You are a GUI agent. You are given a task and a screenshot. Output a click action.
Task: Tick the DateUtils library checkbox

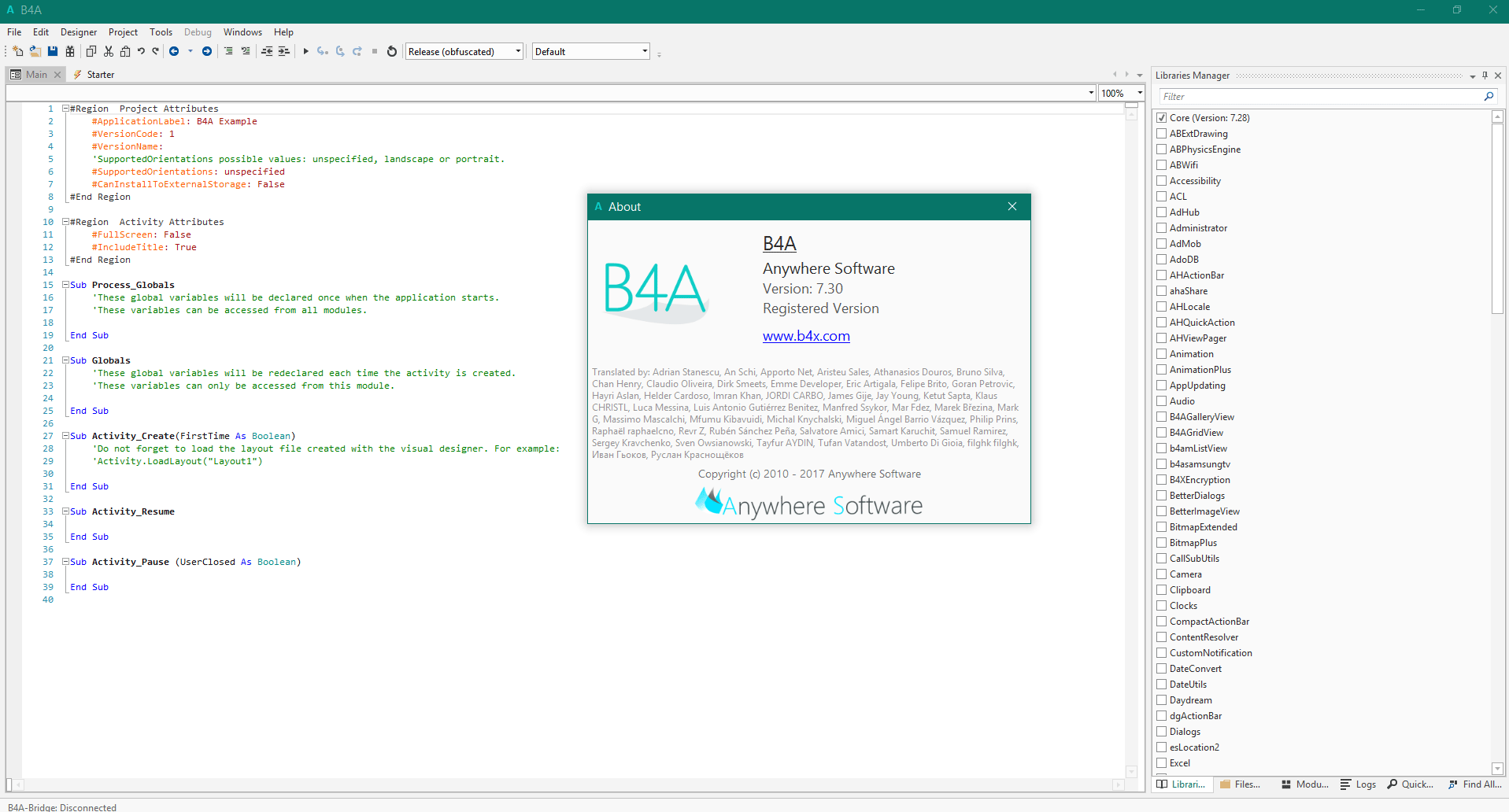click(x=1162, y=685)
